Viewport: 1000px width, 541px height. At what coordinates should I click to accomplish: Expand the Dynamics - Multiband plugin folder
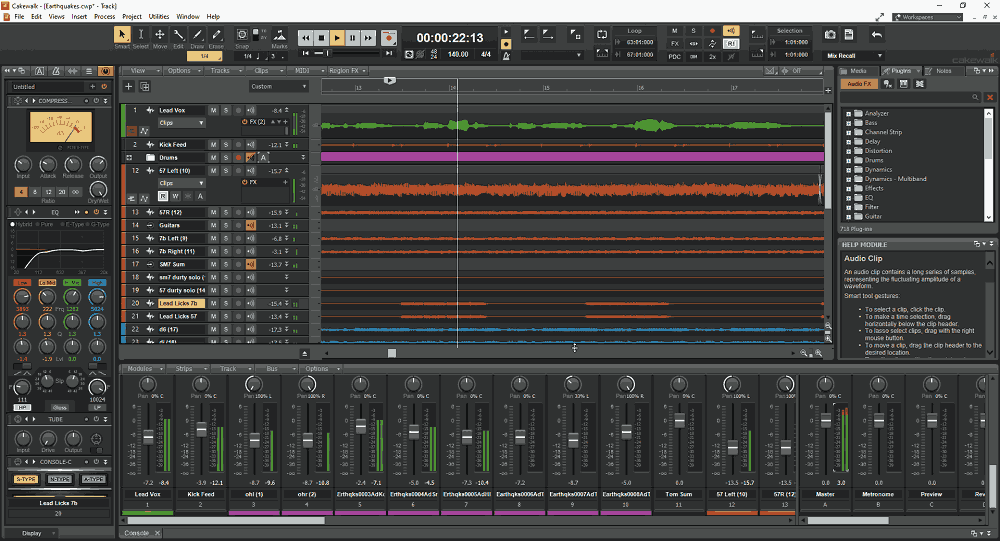tap(849, 179)
